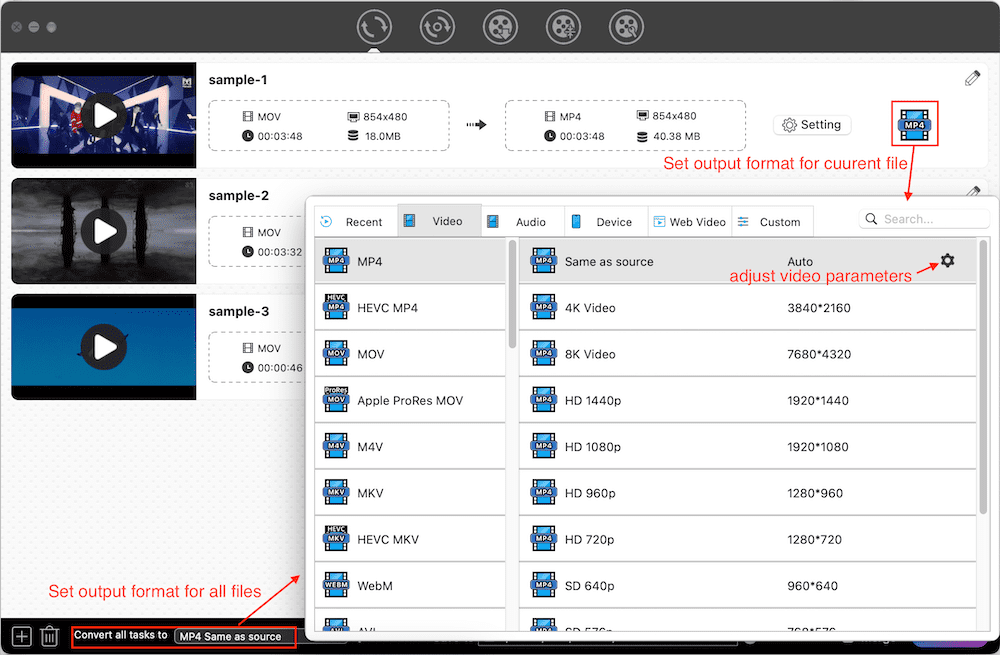This screenshot has width=1000, height=655.
Task: Choose SD 640p preset
Action: click(x=747, y=585)
